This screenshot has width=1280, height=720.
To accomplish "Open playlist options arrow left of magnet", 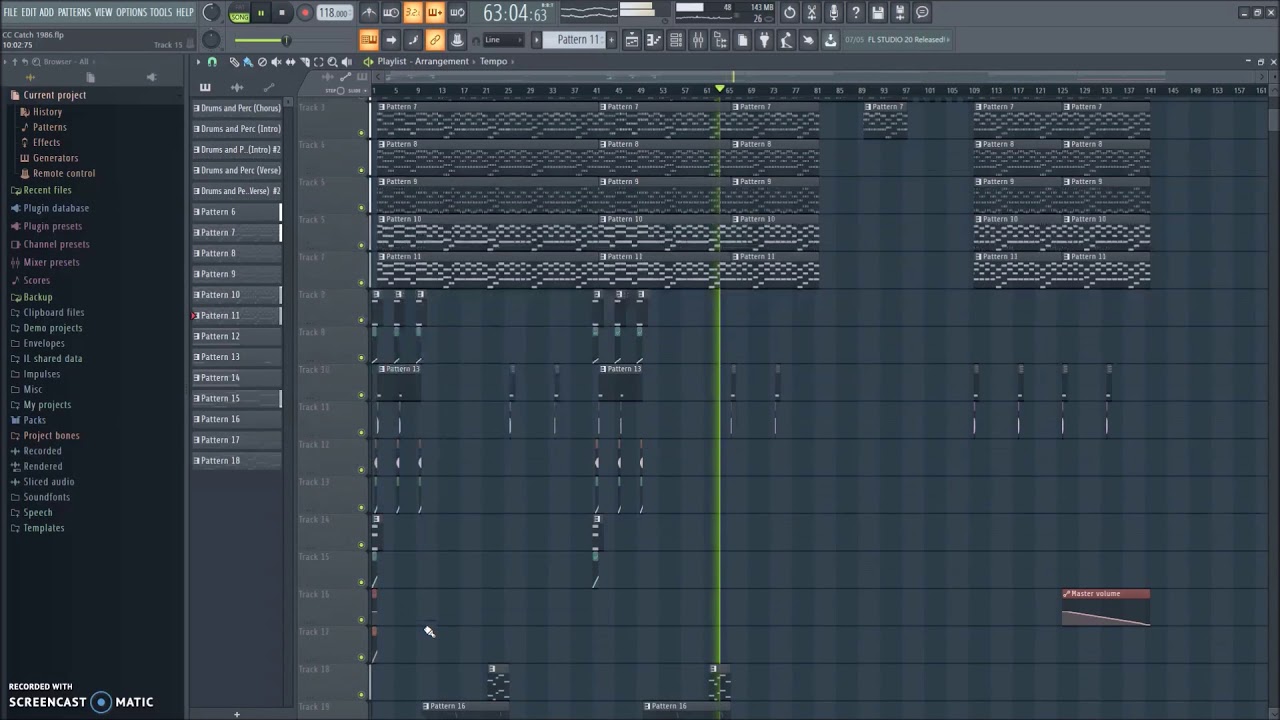I will click(198, 62).
